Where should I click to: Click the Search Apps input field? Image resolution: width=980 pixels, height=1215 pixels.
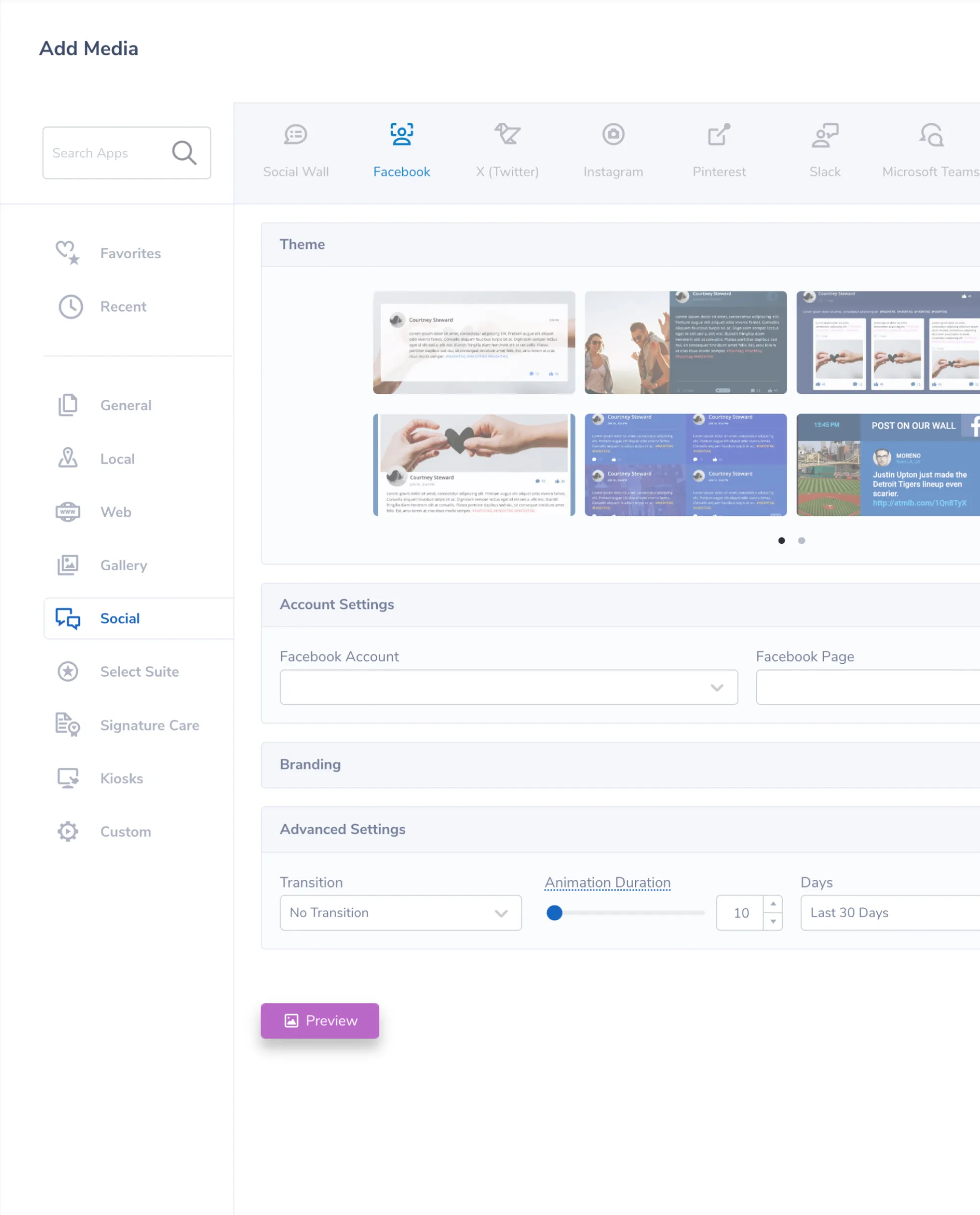[x=126, y=153]
